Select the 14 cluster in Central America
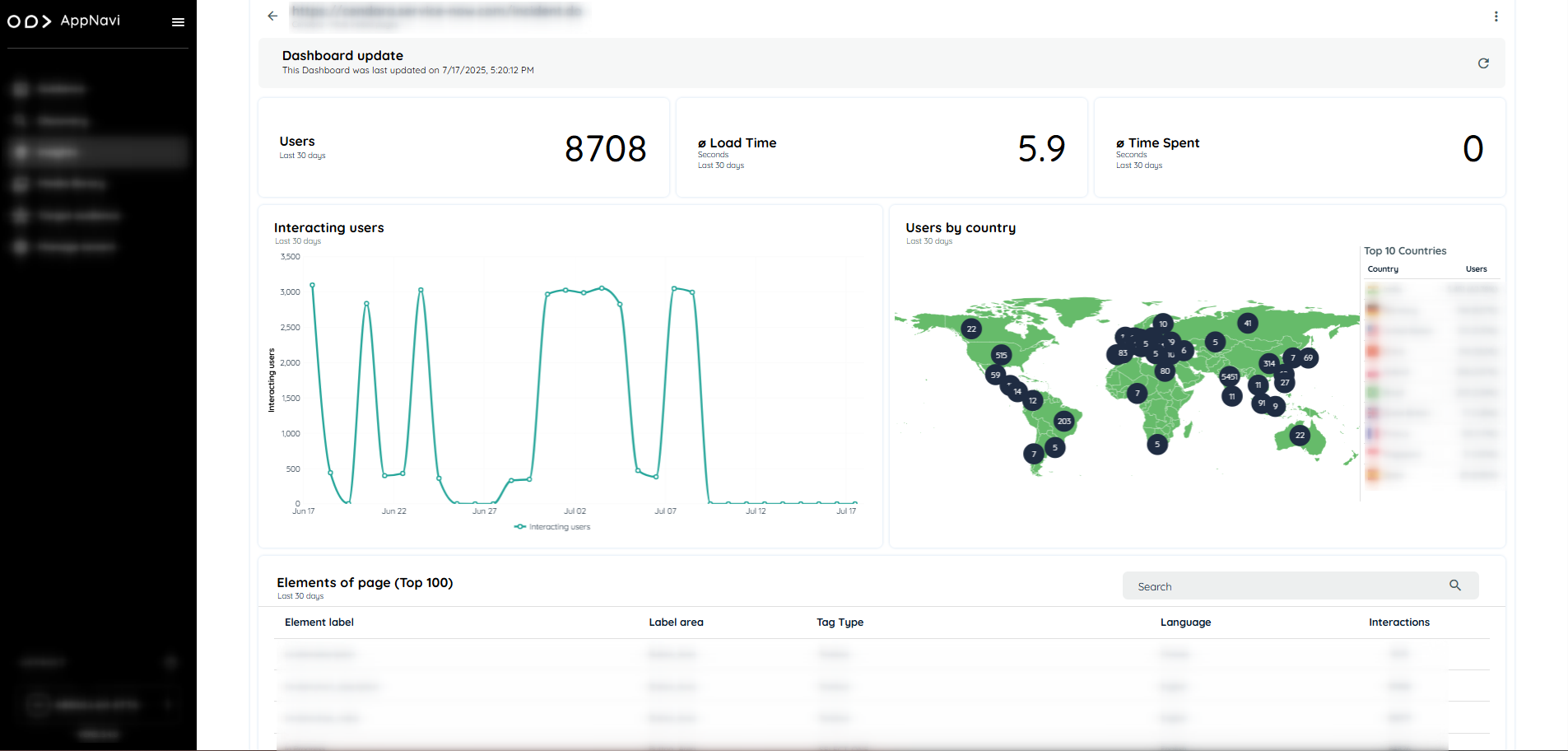 [1017, 391]
